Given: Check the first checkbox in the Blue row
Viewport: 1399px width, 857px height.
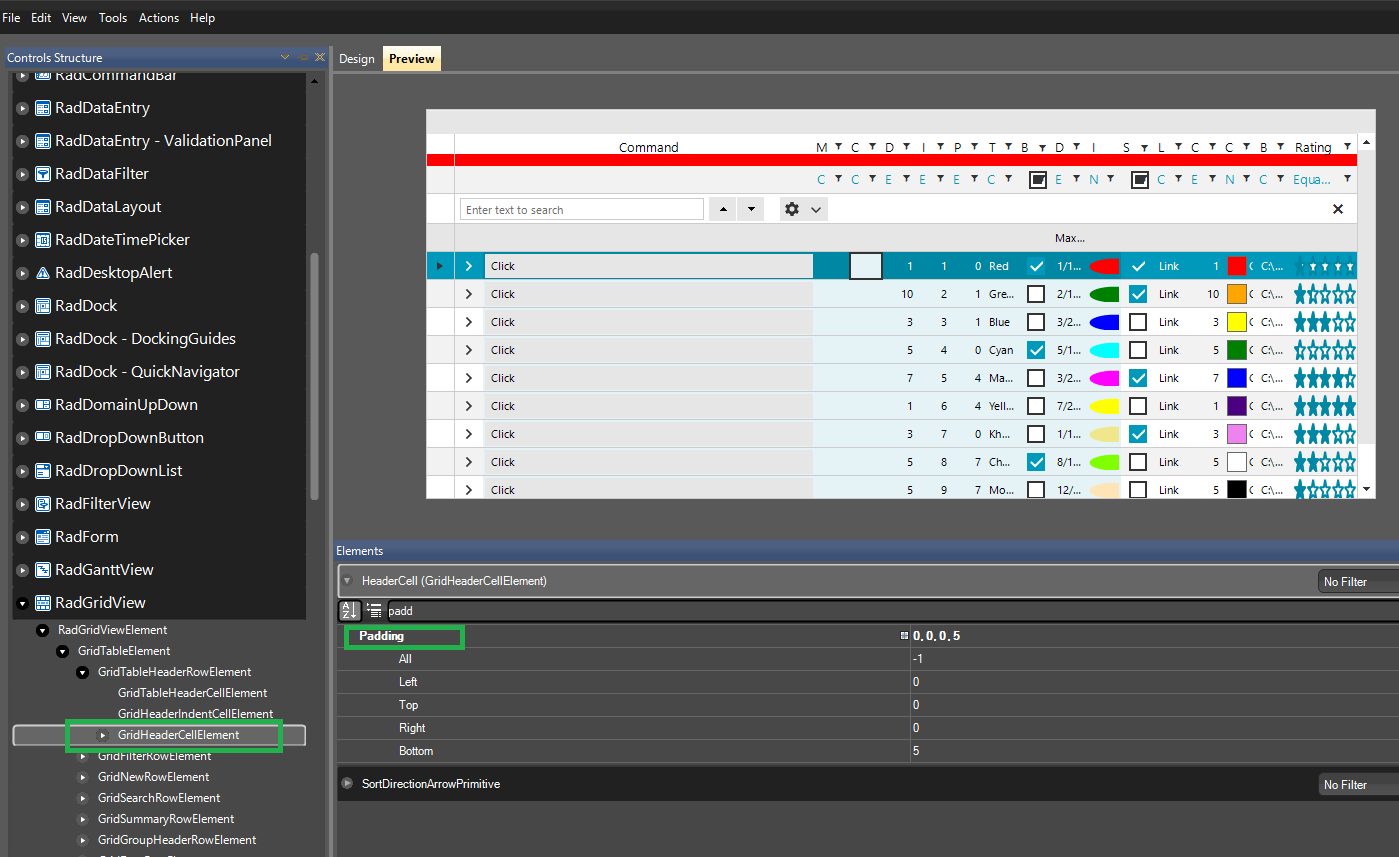Looking at the screenshot, I should (x=1036, y=322).
